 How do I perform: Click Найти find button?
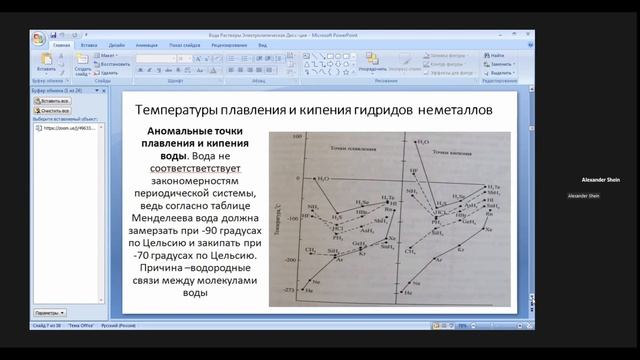494,55
